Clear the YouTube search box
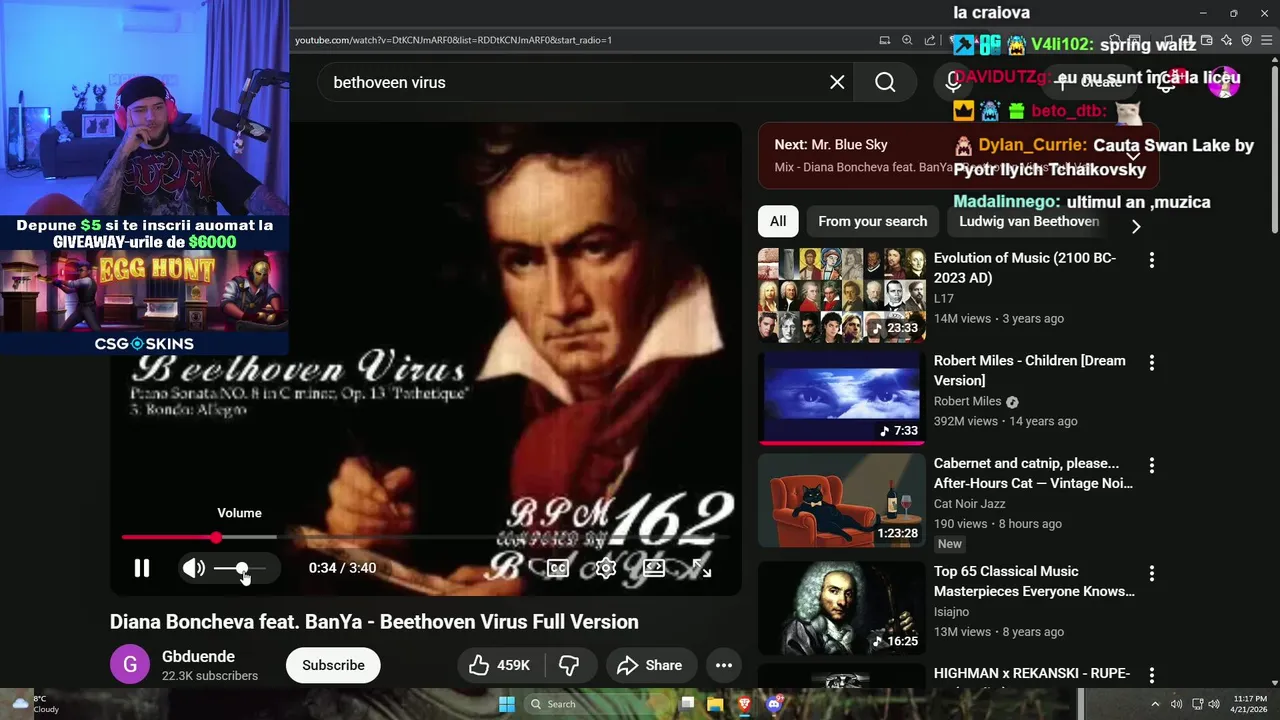The height and width of the screenshot is (720, 1280). point(837,82)
